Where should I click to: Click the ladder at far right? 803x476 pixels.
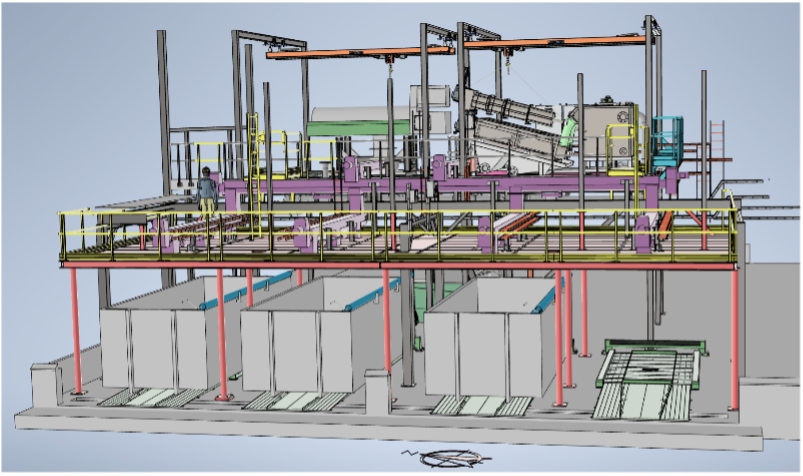716,138
